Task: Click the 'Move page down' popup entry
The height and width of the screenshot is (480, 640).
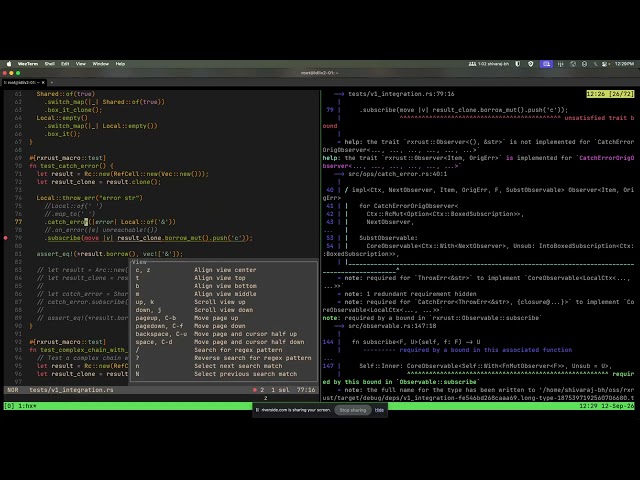Action: [220, 326]
